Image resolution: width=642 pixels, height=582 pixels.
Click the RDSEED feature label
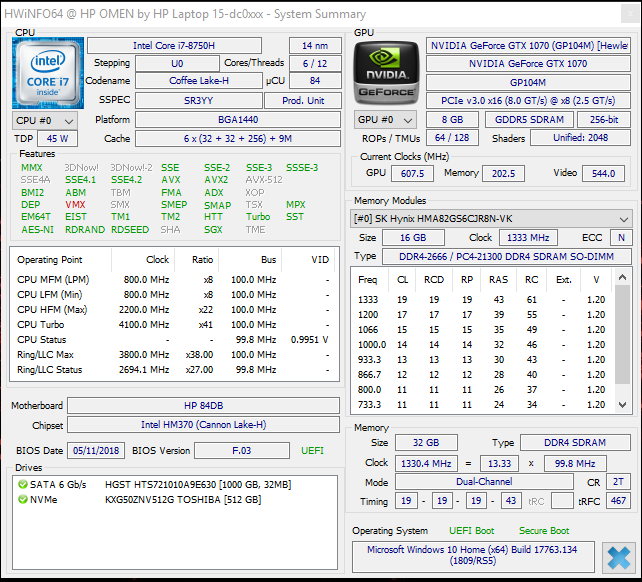coord(130,229)
